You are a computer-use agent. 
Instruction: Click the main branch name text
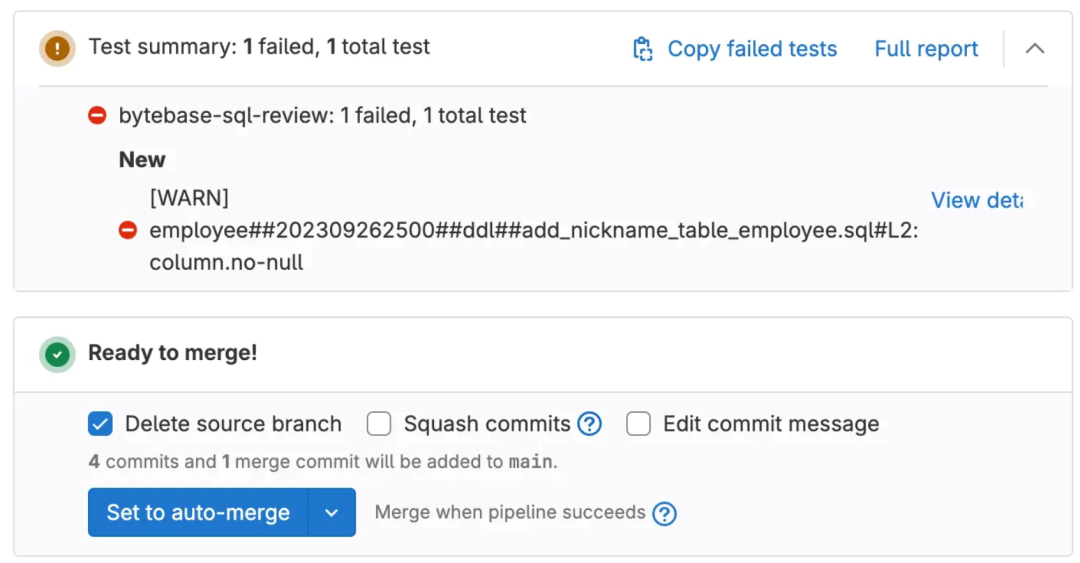point(531,462)
